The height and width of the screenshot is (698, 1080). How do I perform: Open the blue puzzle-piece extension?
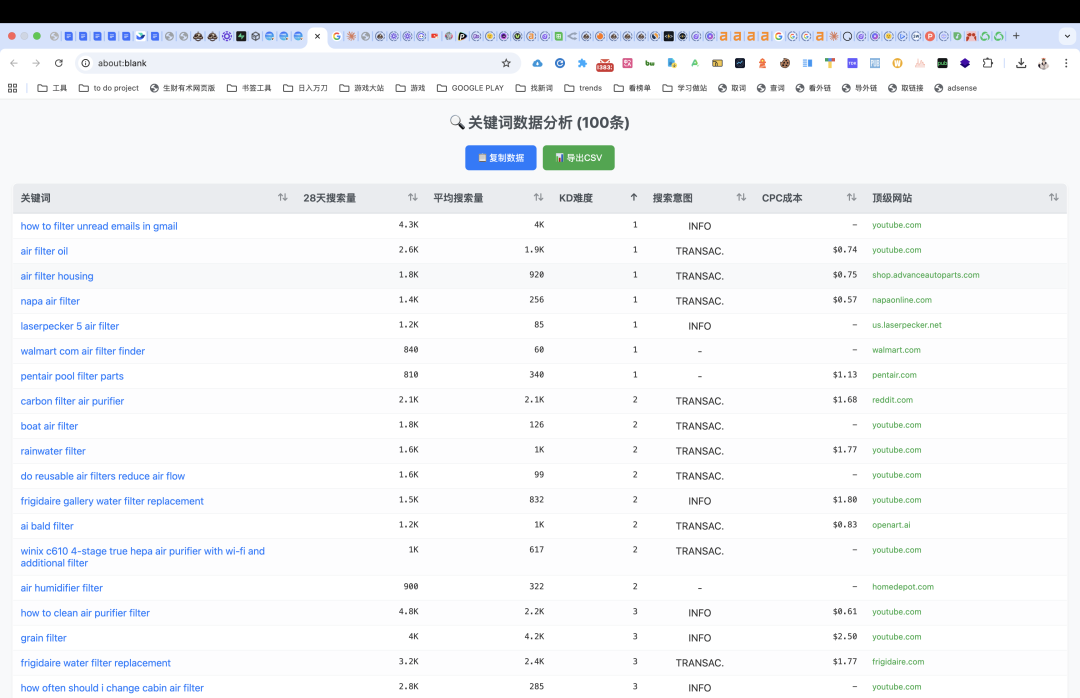tap(582, 63)
